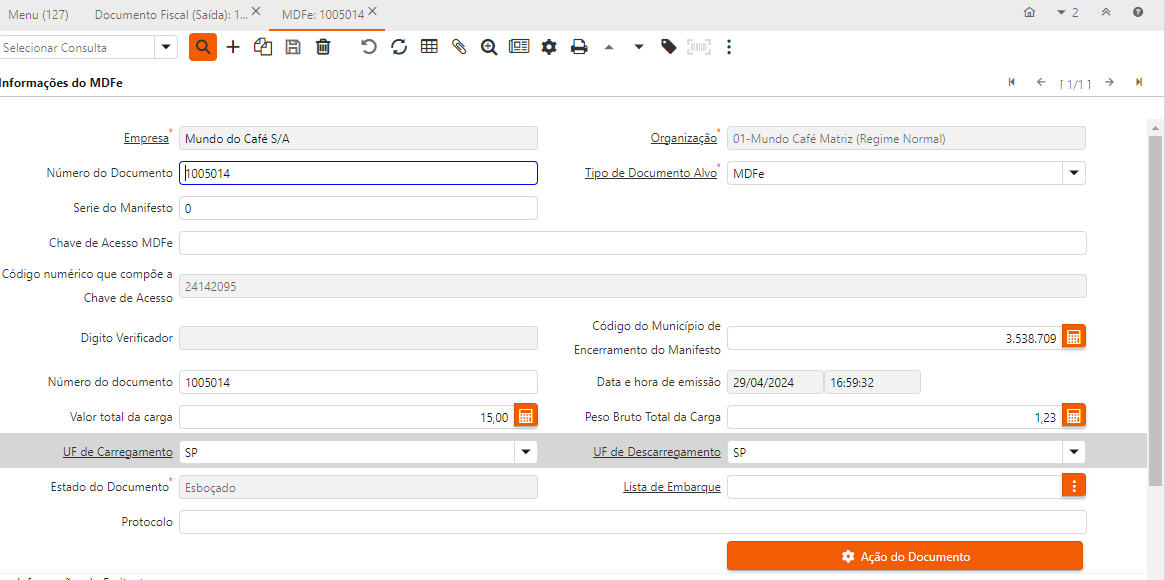Click the help question mark icon
This screenshot has width=1165, height=580.
(x=1138, y=13)
